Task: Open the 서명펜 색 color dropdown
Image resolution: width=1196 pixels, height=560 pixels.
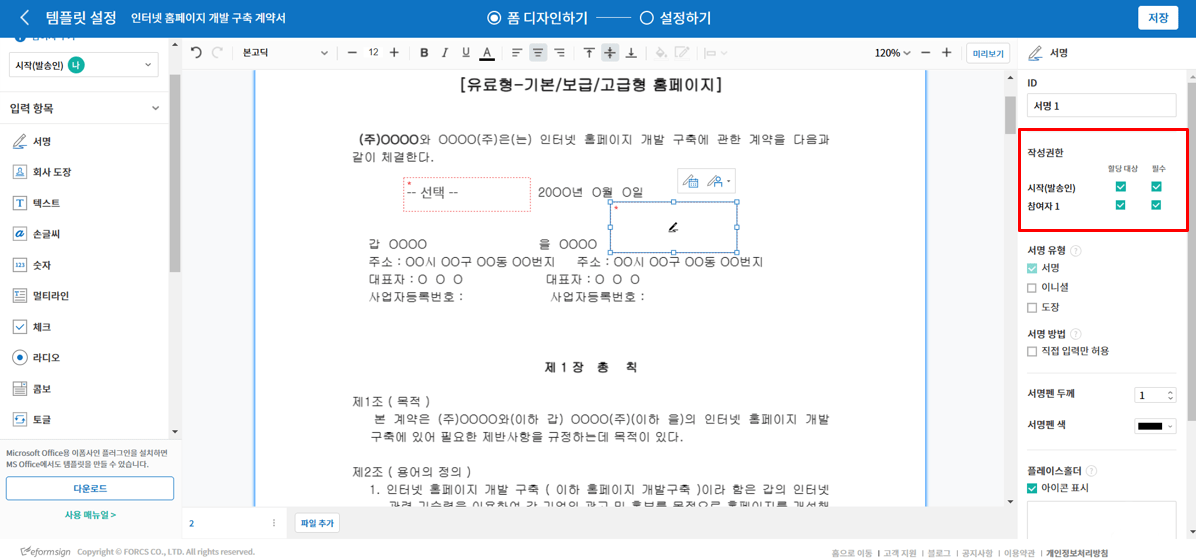Action: click(1156, 426)
